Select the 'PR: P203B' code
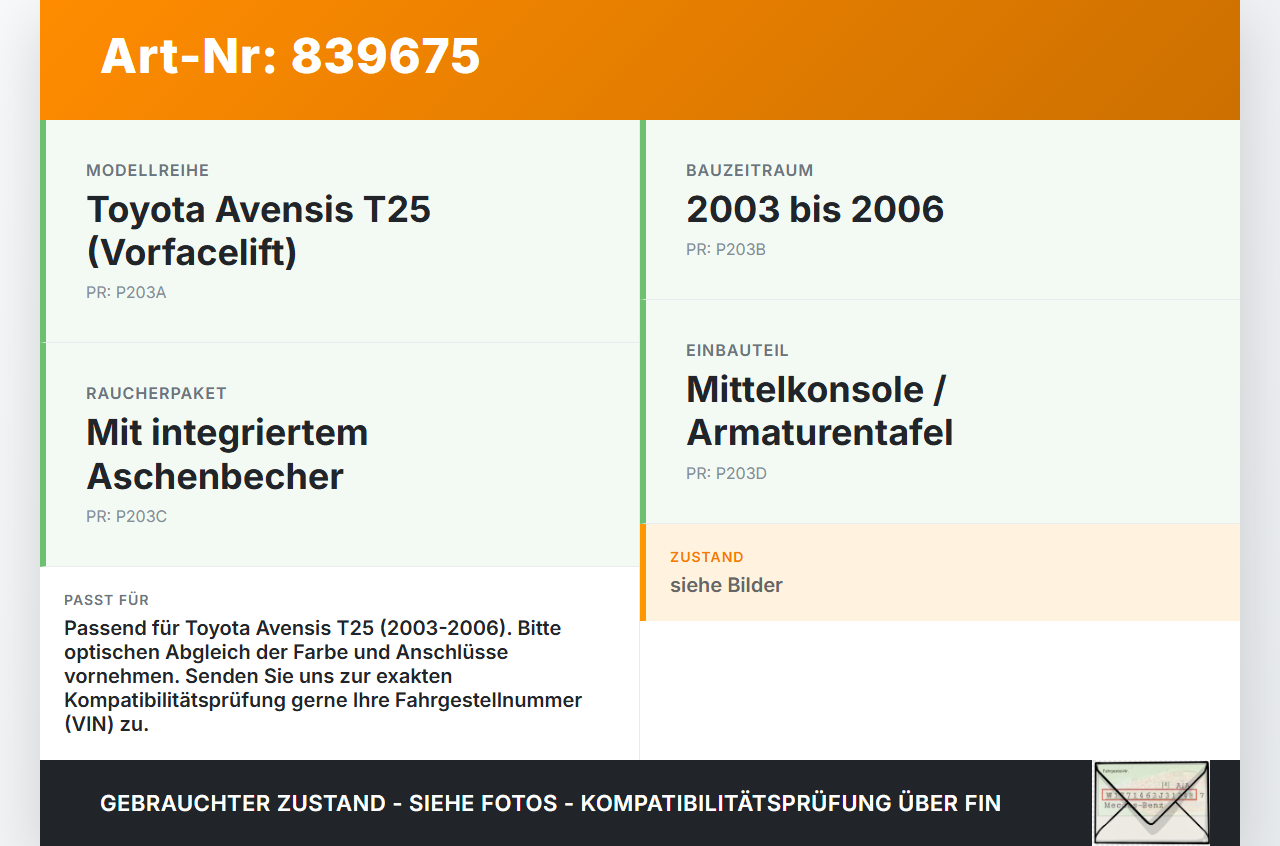 pyautogui.click(x=726, y=250)
